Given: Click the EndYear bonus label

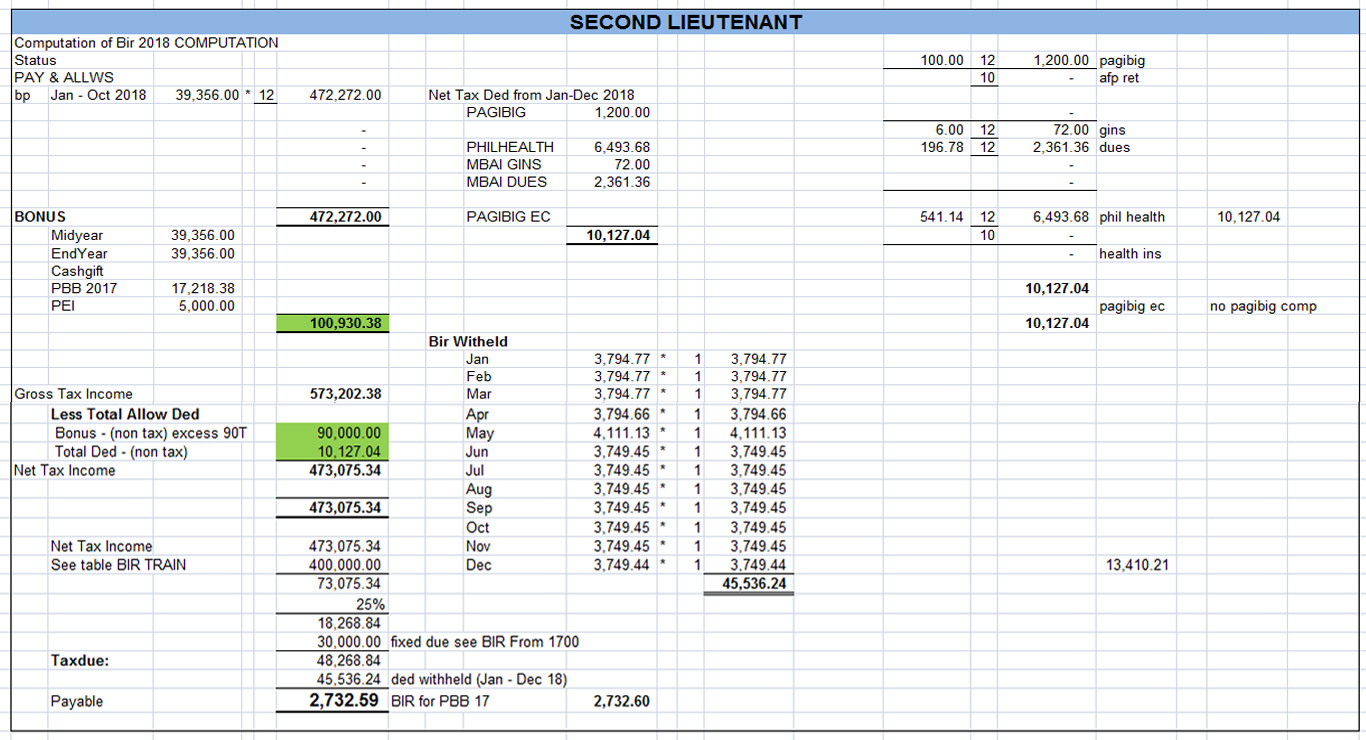Looking at the screenshot, I should pos(79,253).
